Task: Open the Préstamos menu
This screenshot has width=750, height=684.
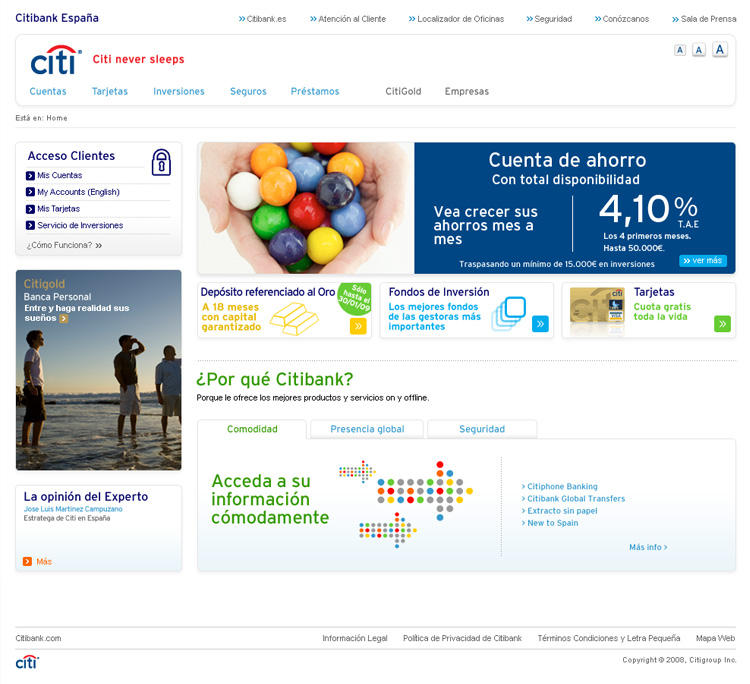Action: (315, 91)
